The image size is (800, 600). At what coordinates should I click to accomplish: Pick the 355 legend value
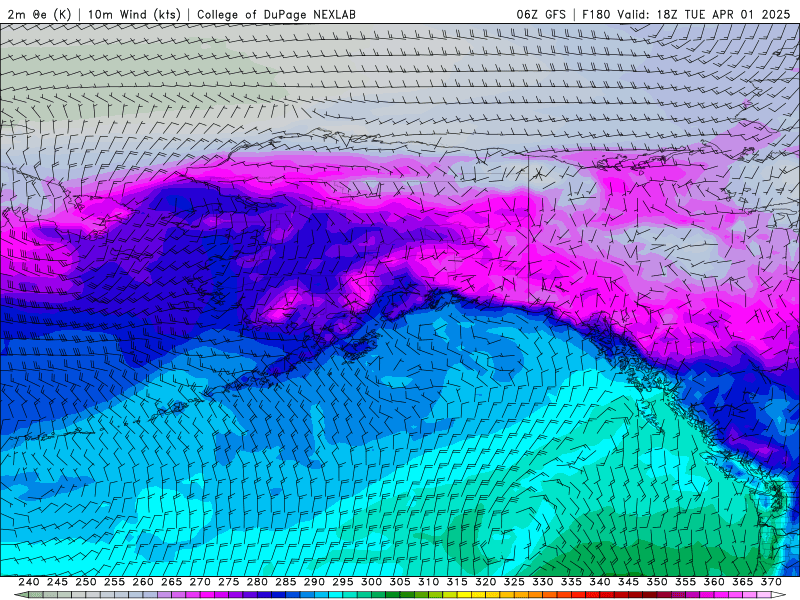point(686,582)
